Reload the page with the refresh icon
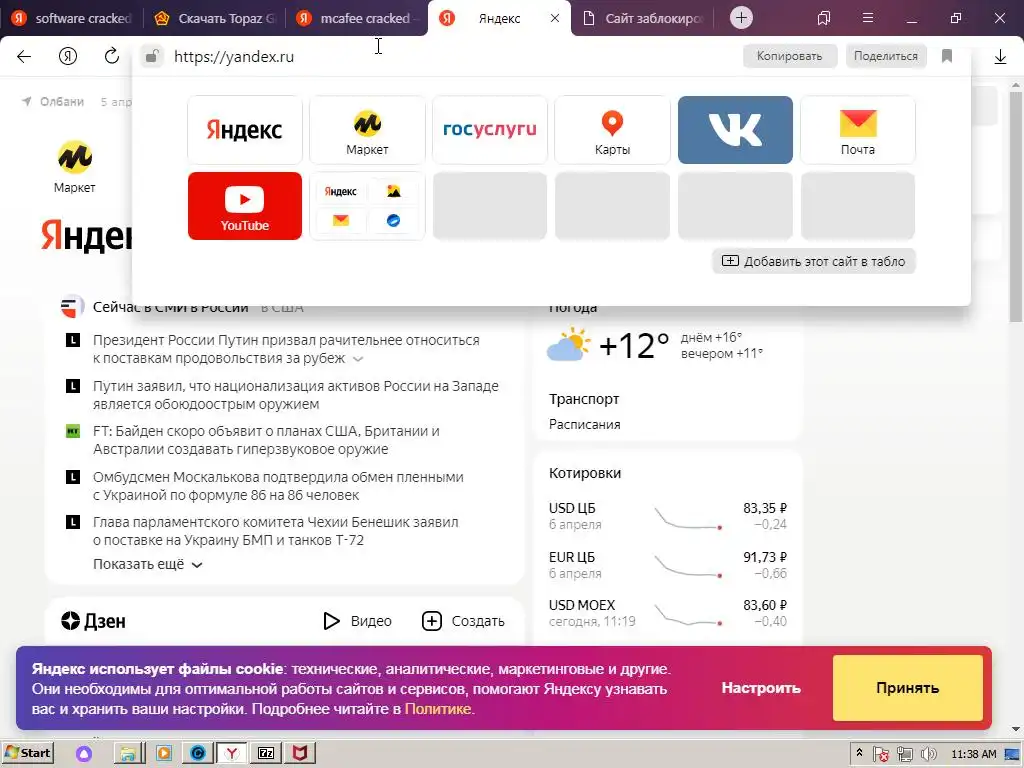 click(112, 56)
